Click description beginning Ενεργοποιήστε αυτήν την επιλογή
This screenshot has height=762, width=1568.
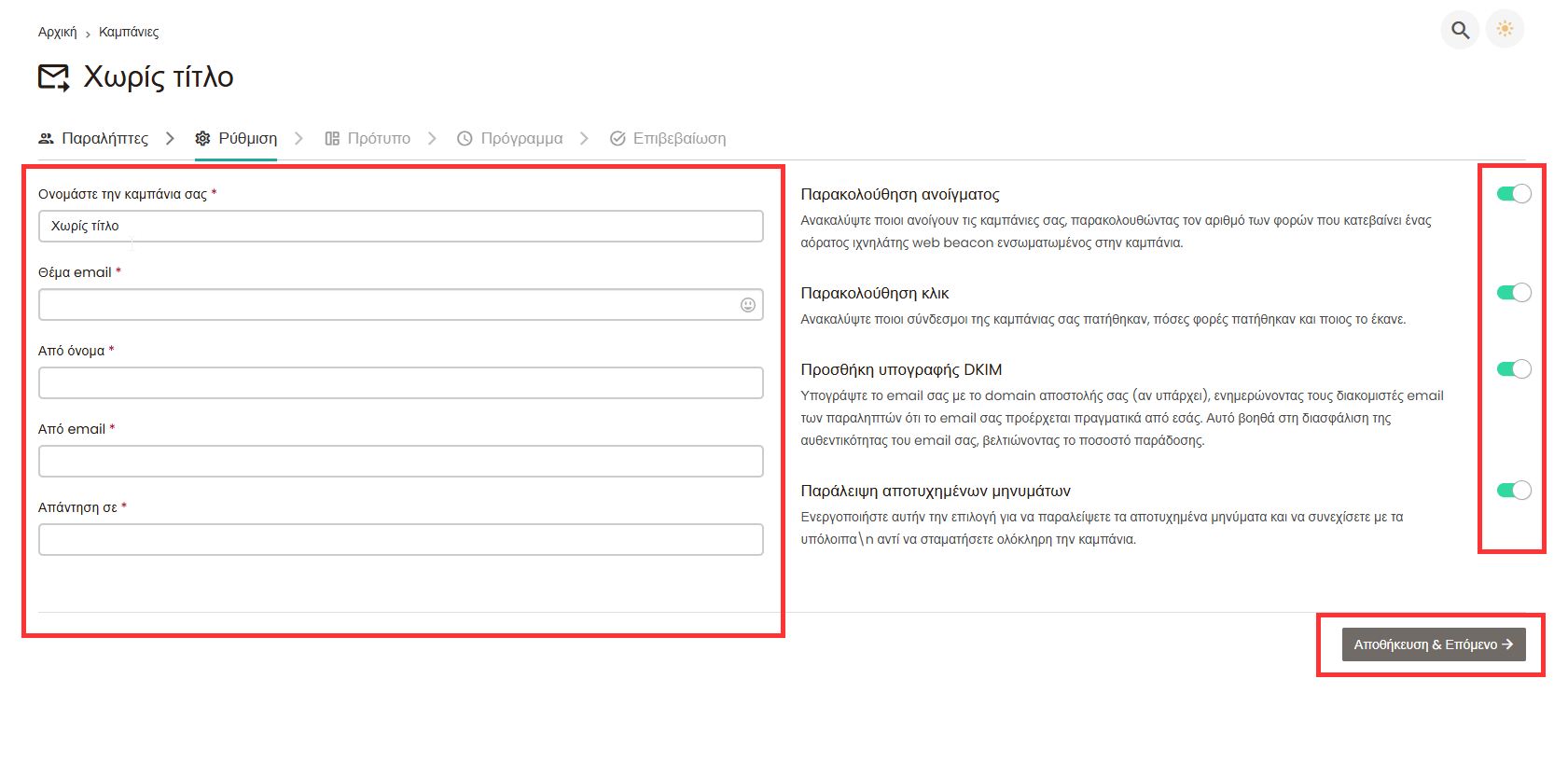coord(1102,528)
